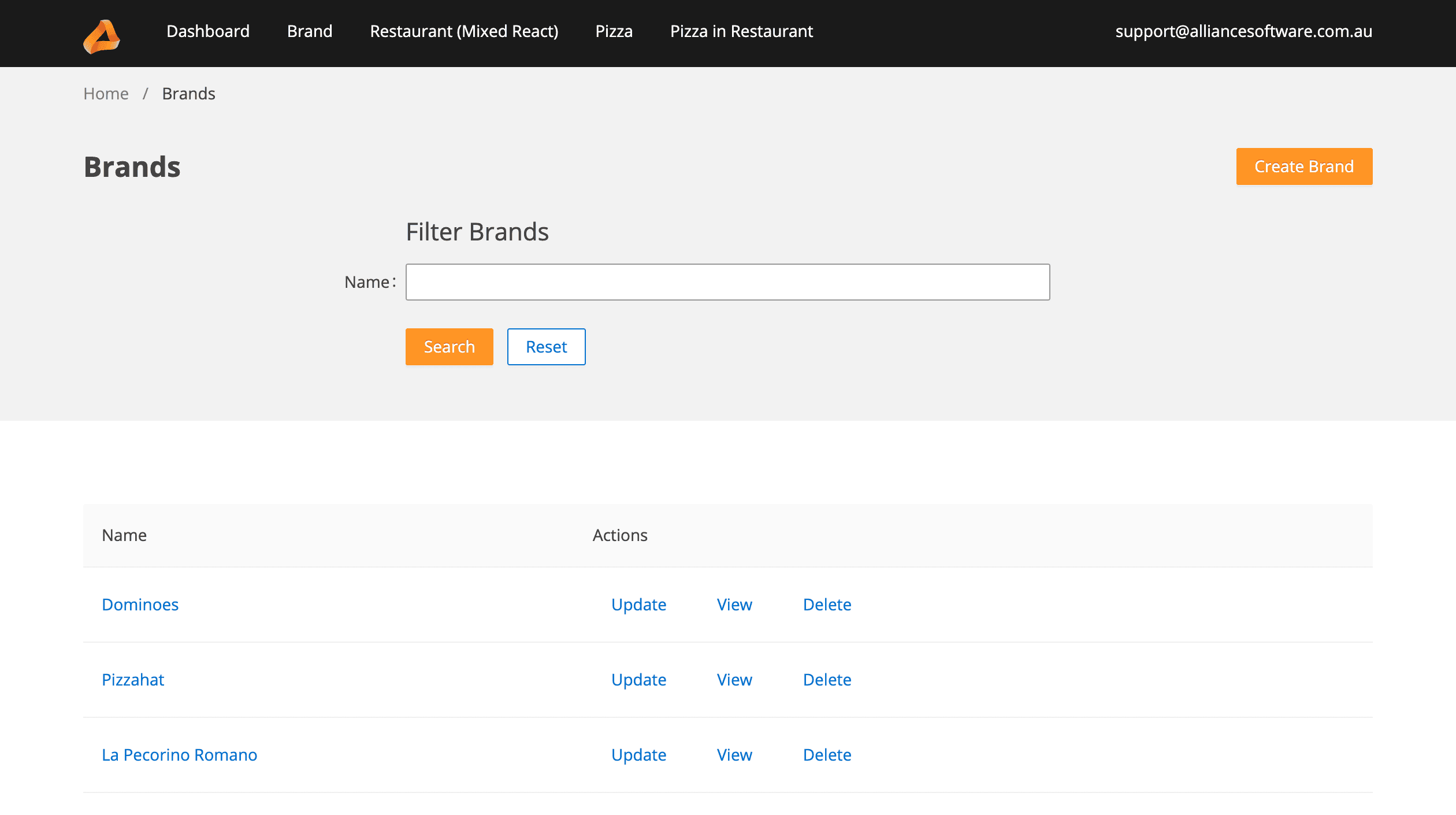Click the Alliance Software logo icon
This screenshot has height=815, width=1456.
point(102,36)
